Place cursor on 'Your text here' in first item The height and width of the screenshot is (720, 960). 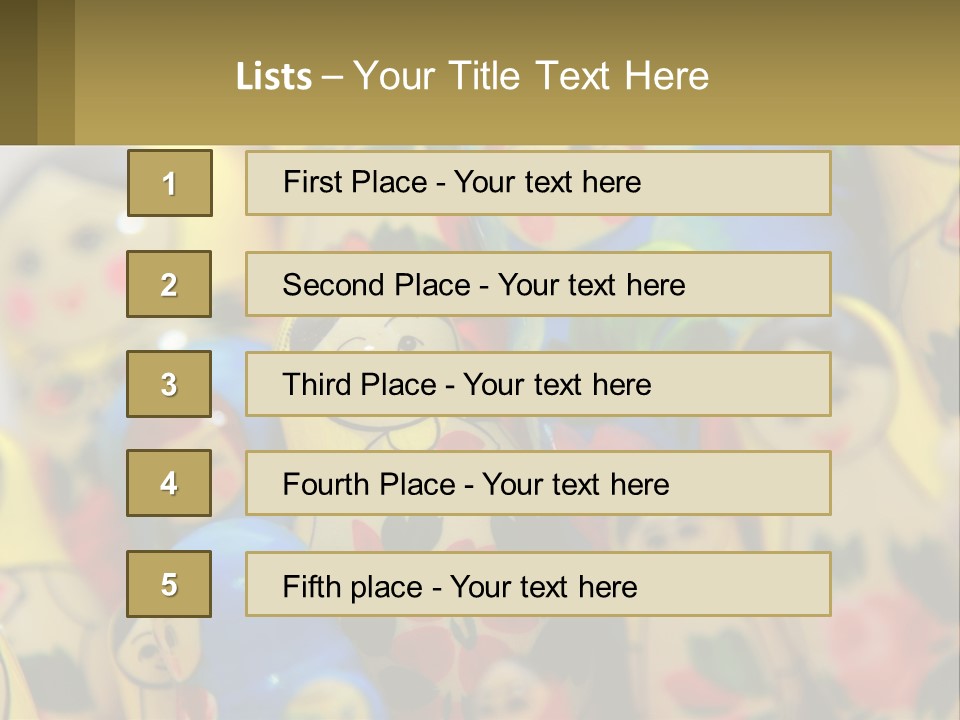[x=547, y=183]
